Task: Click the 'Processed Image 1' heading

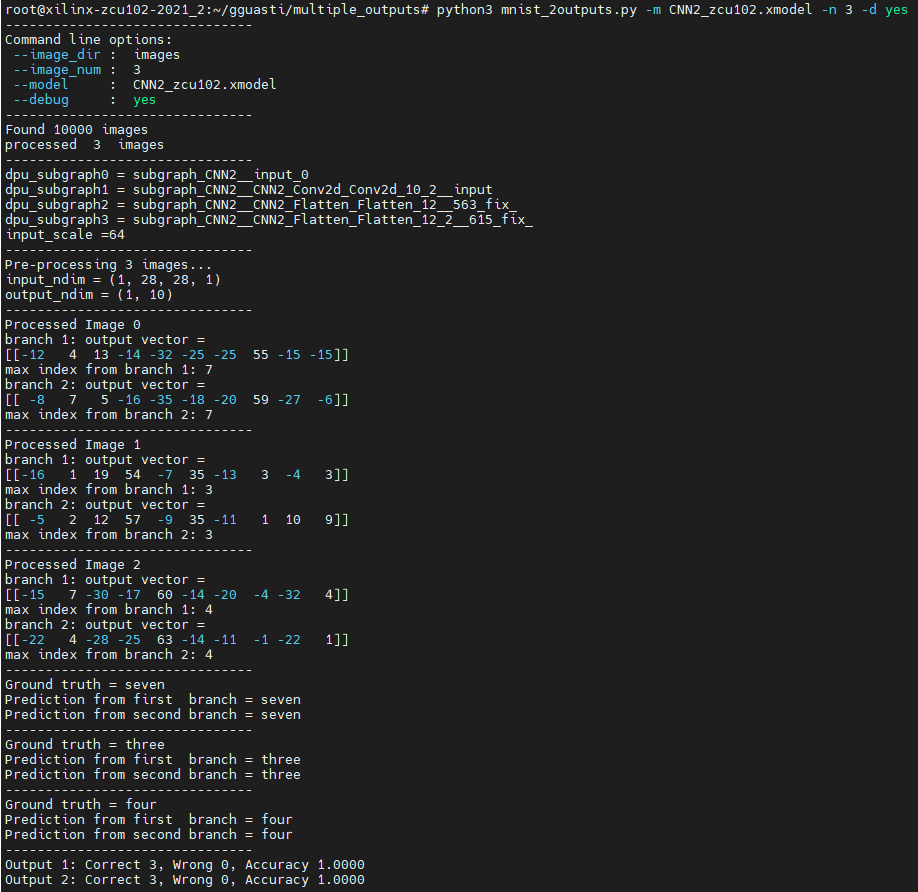Action: coord(72,444)
